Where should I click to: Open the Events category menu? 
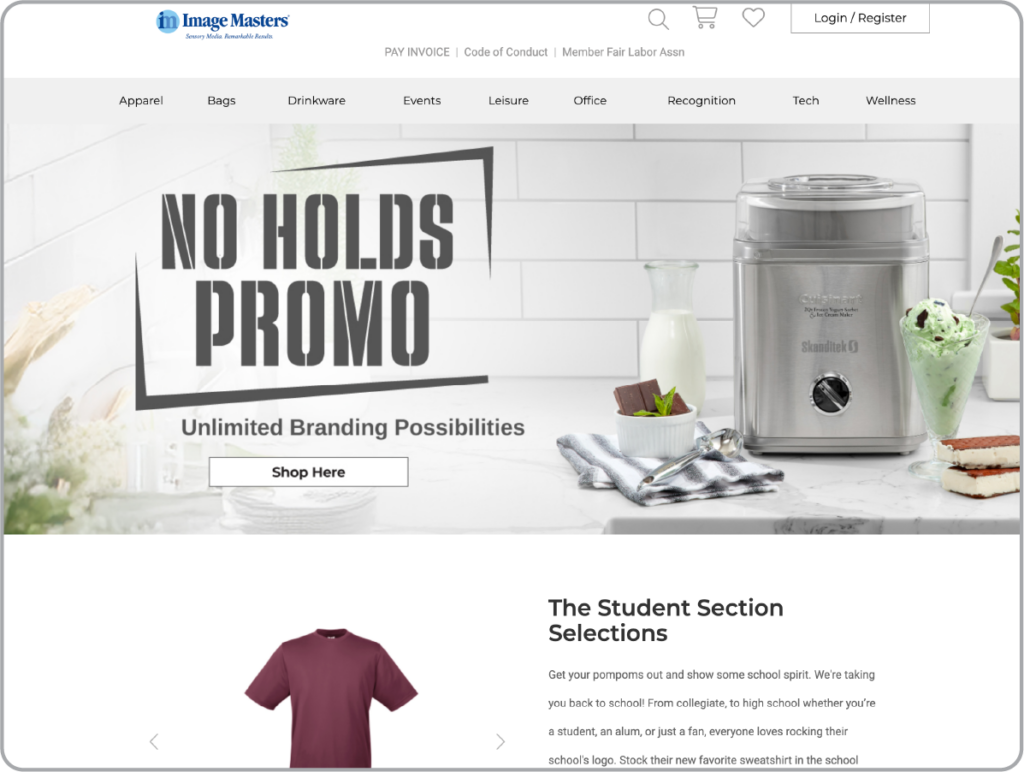422,101
